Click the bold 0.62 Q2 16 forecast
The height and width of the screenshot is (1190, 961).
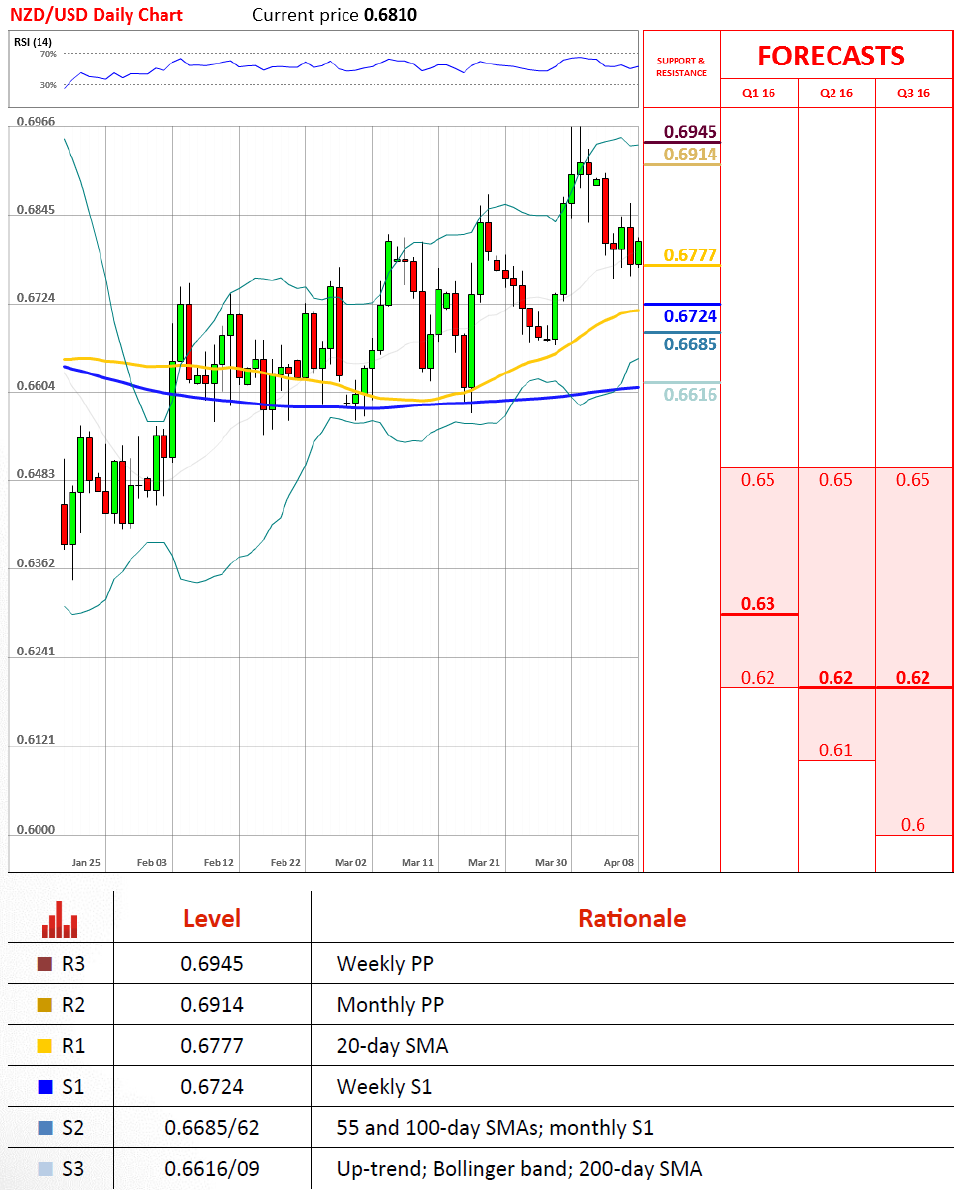coord(836,678)
